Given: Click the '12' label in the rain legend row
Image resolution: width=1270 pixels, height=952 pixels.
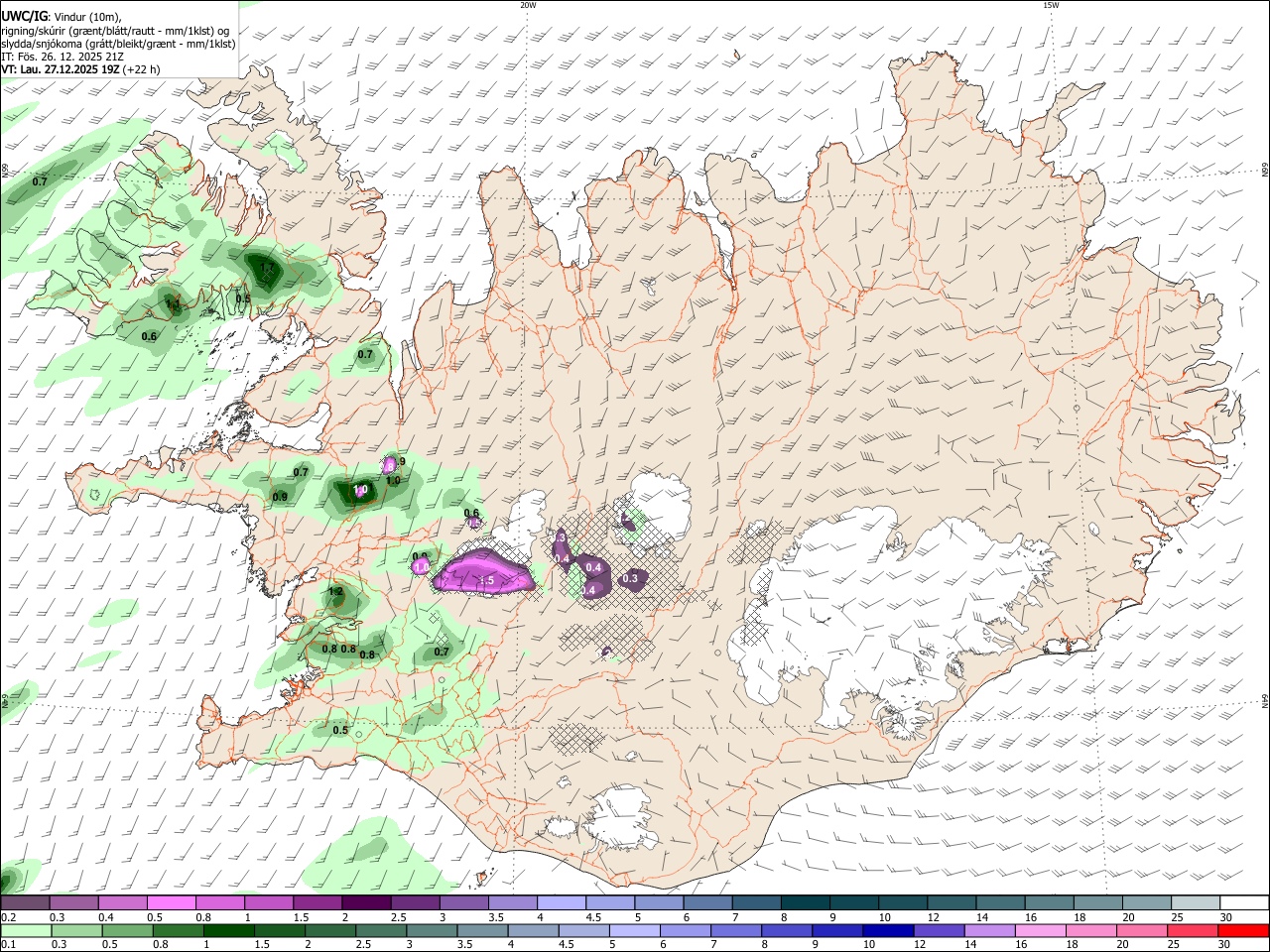Looking at the screenshot, I should (921, 944).
